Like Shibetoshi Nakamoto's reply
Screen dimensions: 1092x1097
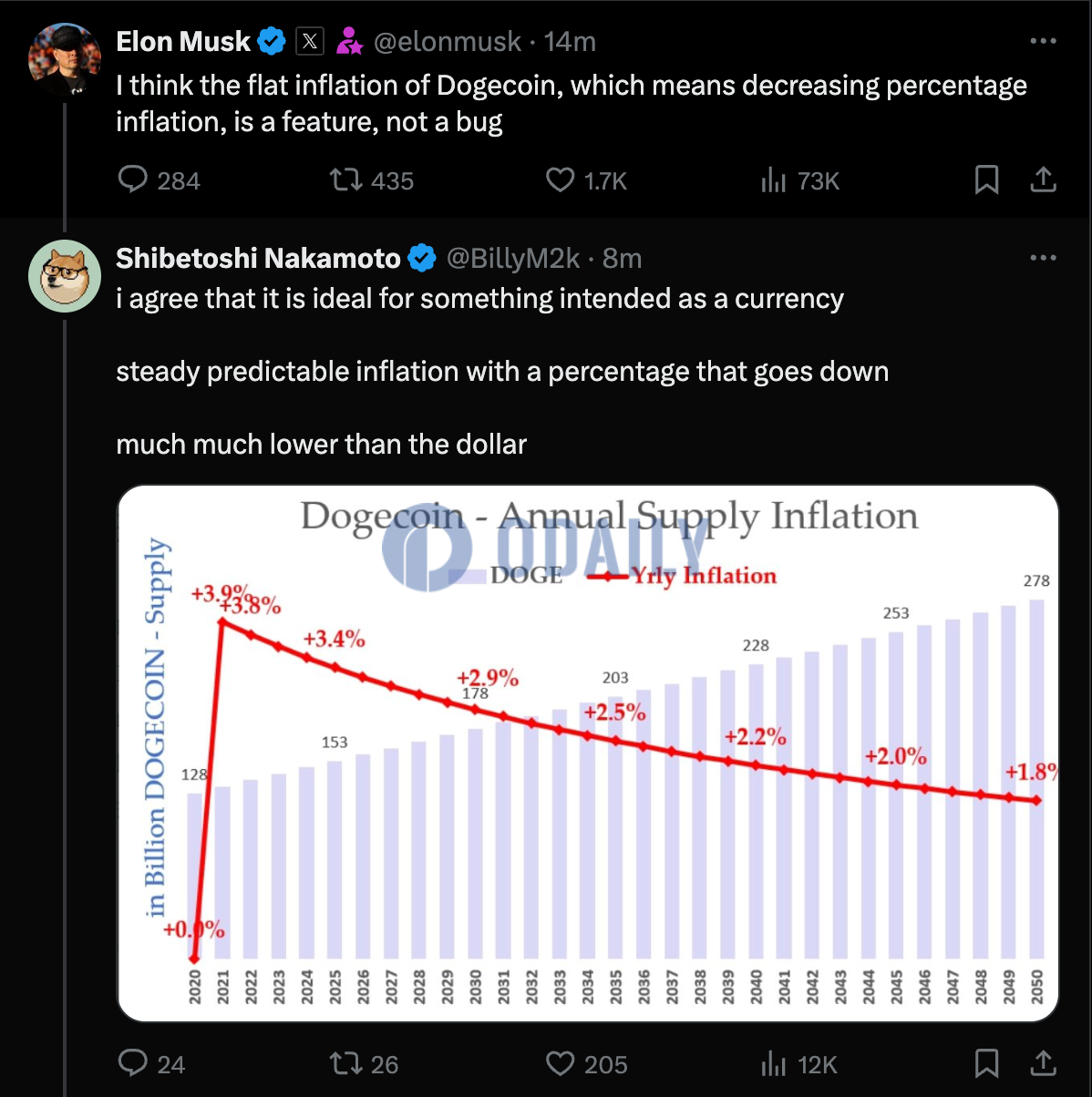pos(560,1062)
